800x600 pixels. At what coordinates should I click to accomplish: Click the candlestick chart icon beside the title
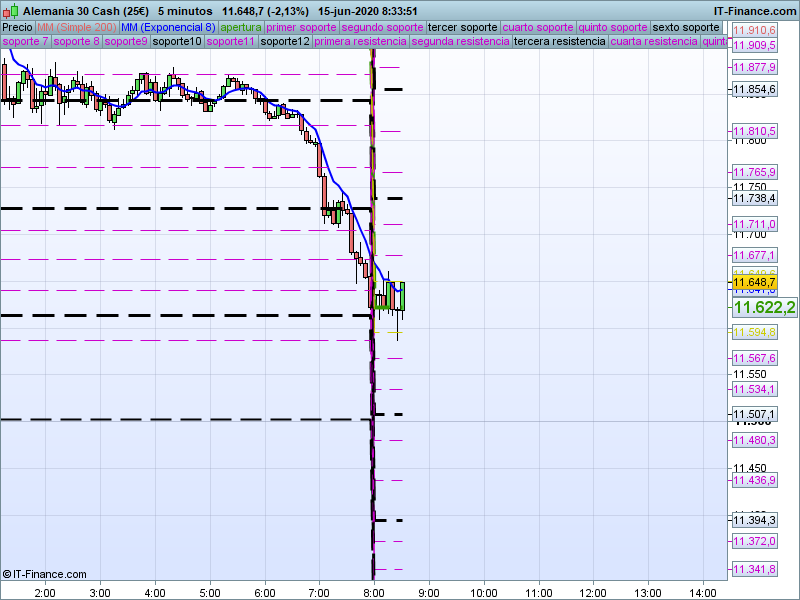click(x=10, y=11)
